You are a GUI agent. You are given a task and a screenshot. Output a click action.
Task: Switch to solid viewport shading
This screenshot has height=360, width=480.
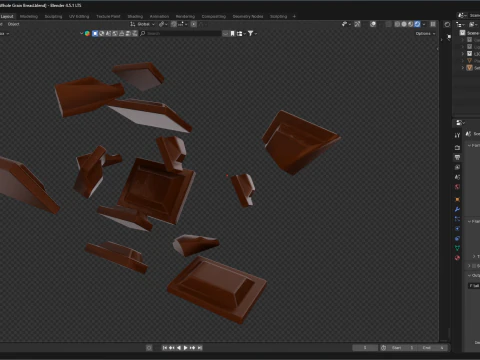pos(404,24)
